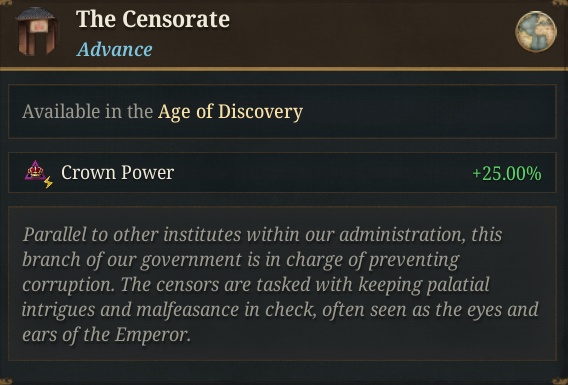568x385 pixels.
Task: Select The Censorate title text
Action: point(153,19)
